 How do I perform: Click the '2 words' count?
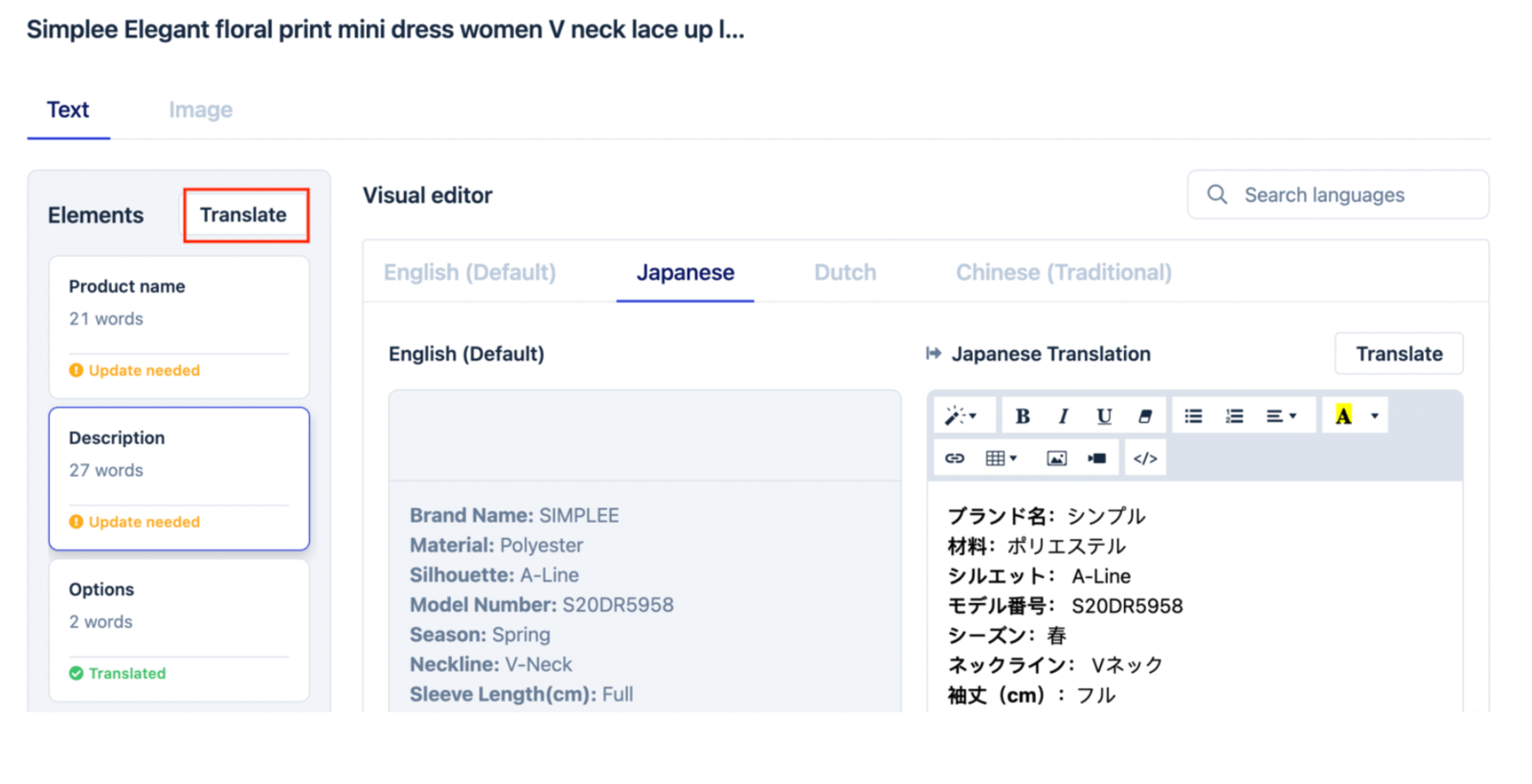(x=101, y=621)
